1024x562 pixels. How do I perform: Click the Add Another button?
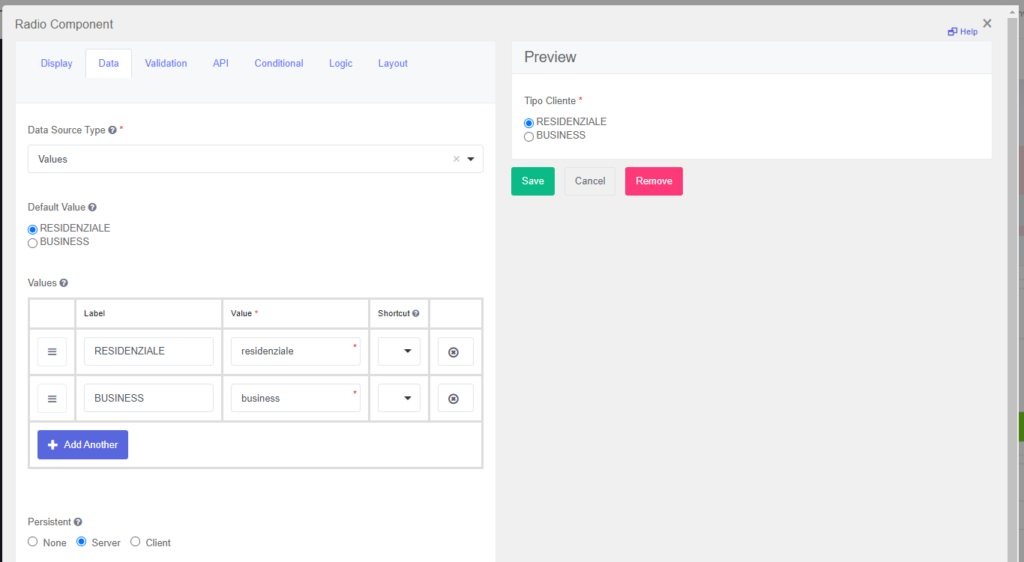pos(83,445)
